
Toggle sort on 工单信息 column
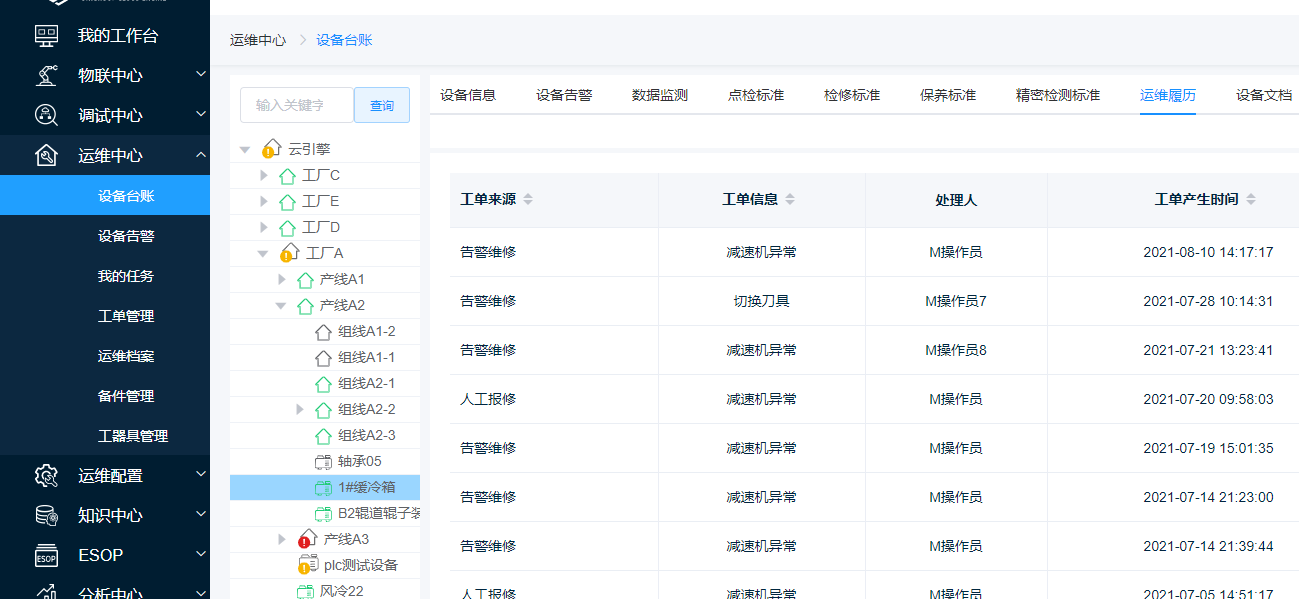pyautogui.click(x=790, y=200)
